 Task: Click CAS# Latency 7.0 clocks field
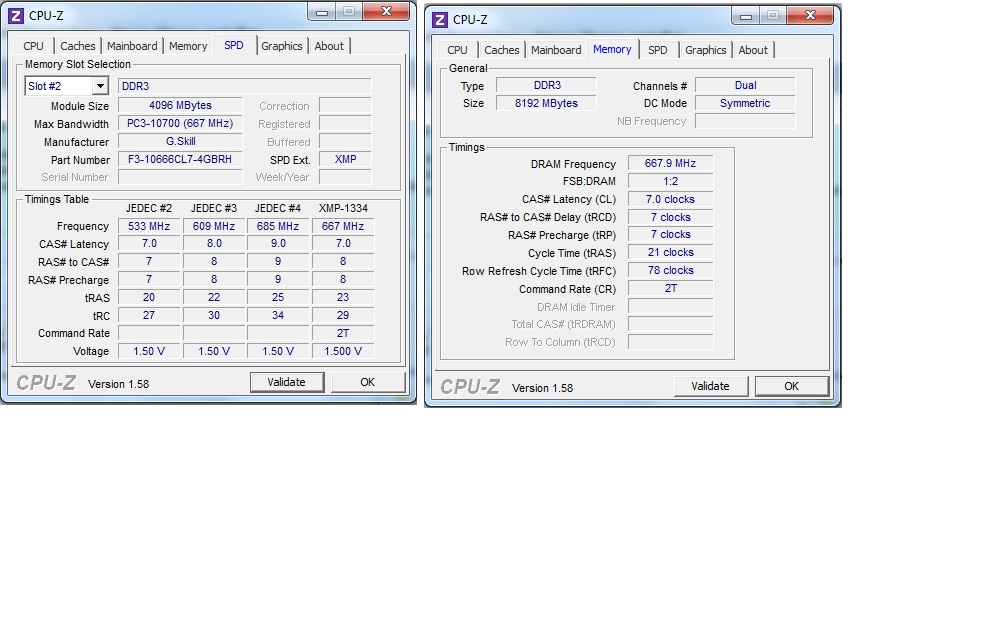[x=670, y=199]
